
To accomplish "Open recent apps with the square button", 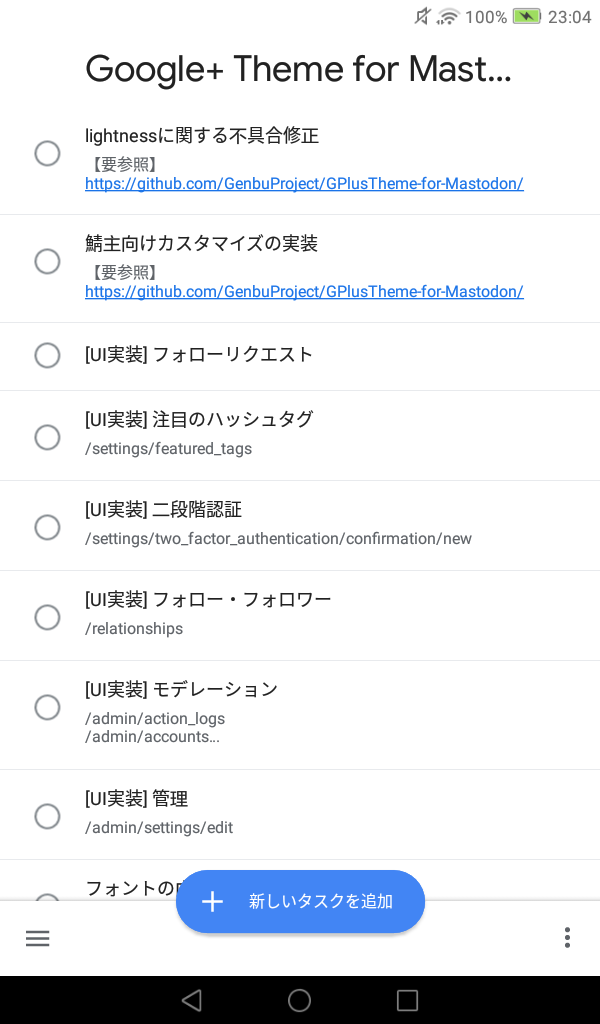I will coord(407,1000).
